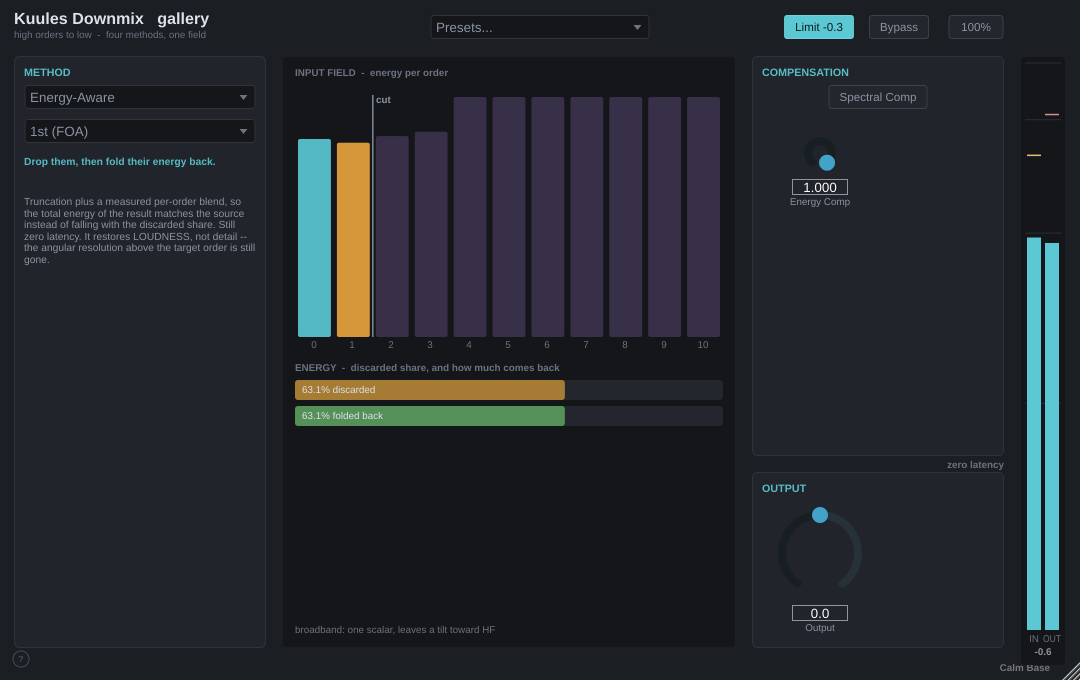Open the Energy-Aware method dropdown
Viewport: 1080px width, 680px height.
tap(140, 97)
